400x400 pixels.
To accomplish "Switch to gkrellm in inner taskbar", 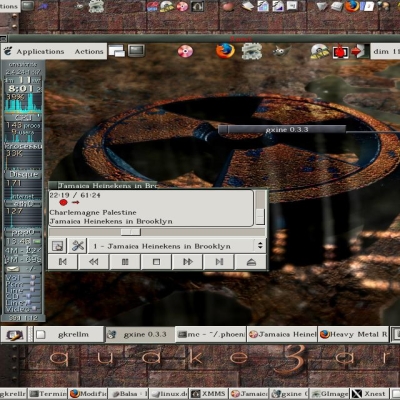I will tap(69, 334).
